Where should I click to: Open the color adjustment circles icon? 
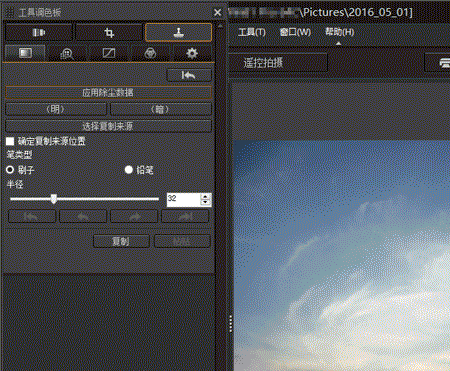(x=150, y=53)
